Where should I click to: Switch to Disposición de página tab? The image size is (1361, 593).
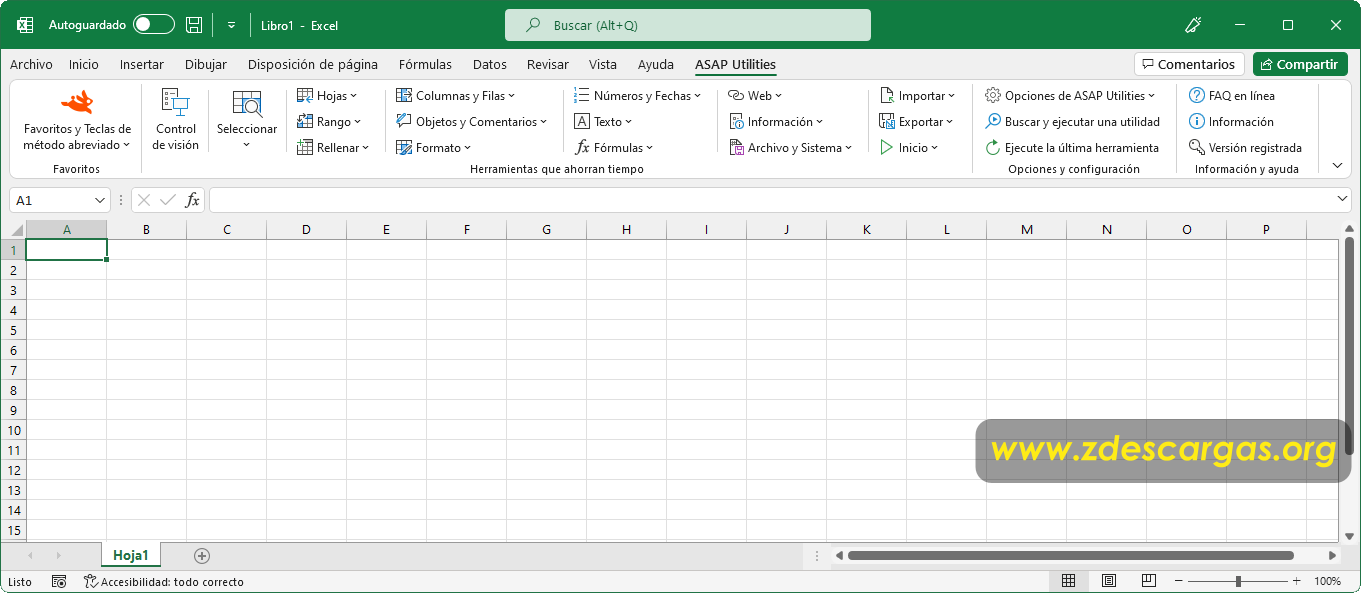click(x=313, y=64)
